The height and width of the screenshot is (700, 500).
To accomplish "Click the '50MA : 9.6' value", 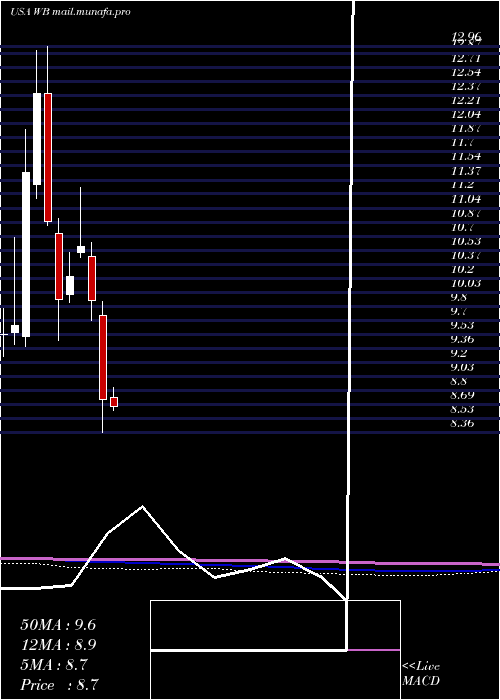I will pyautogui.click(x=58, y=625).
